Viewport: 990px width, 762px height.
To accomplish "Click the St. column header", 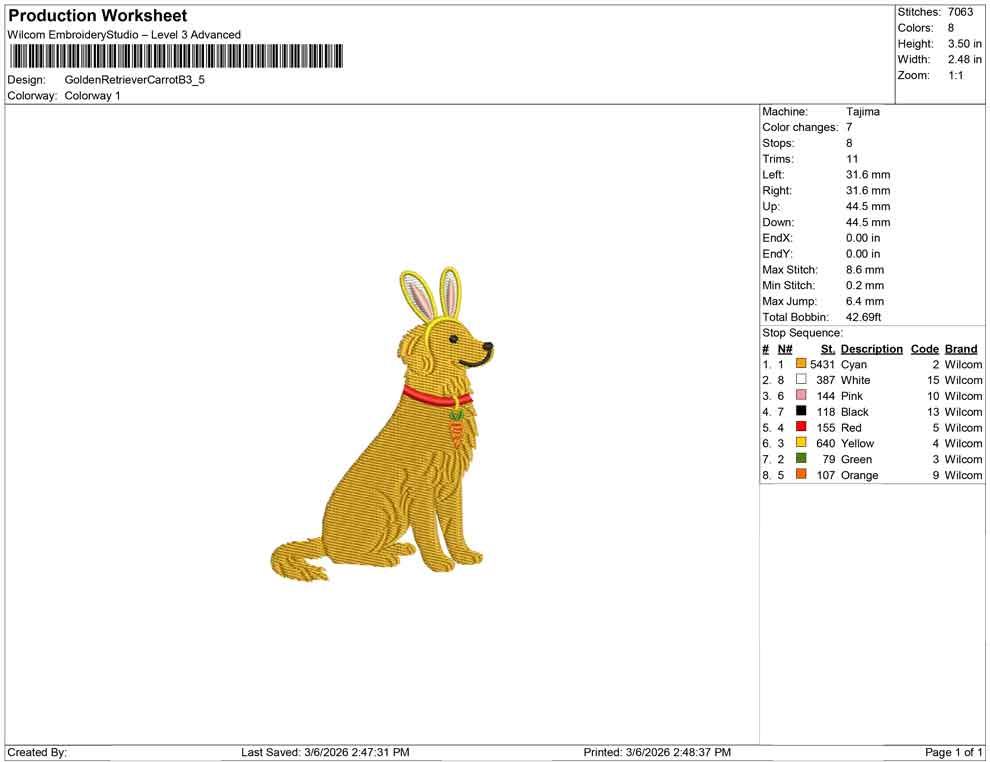I will [x=827, y=348].
